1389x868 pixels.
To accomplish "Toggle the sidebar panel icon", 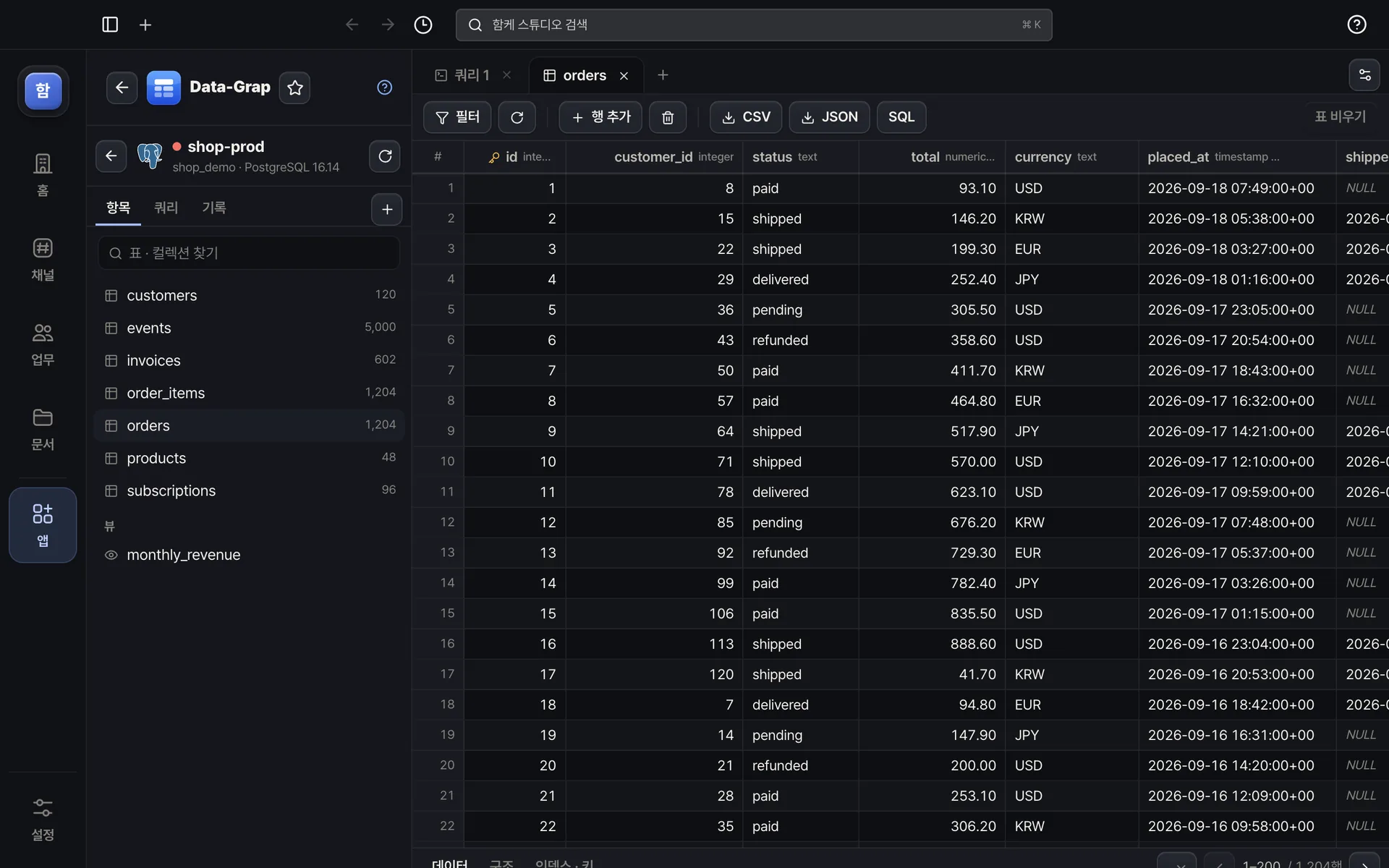I will coord(110,25).
